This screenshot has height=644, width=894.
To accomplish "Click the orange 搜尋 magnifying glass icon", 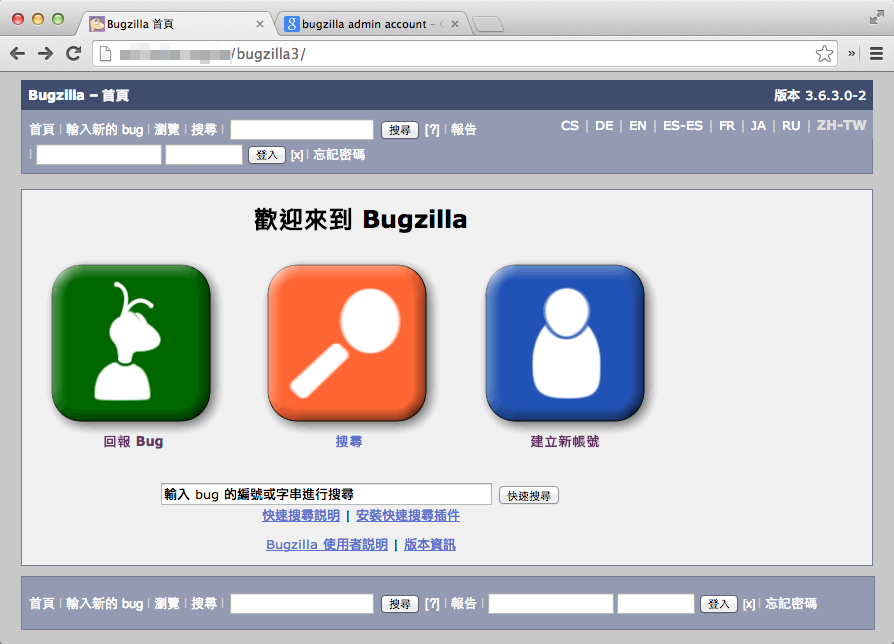I will pyautogui.click(x=349, y=340).
